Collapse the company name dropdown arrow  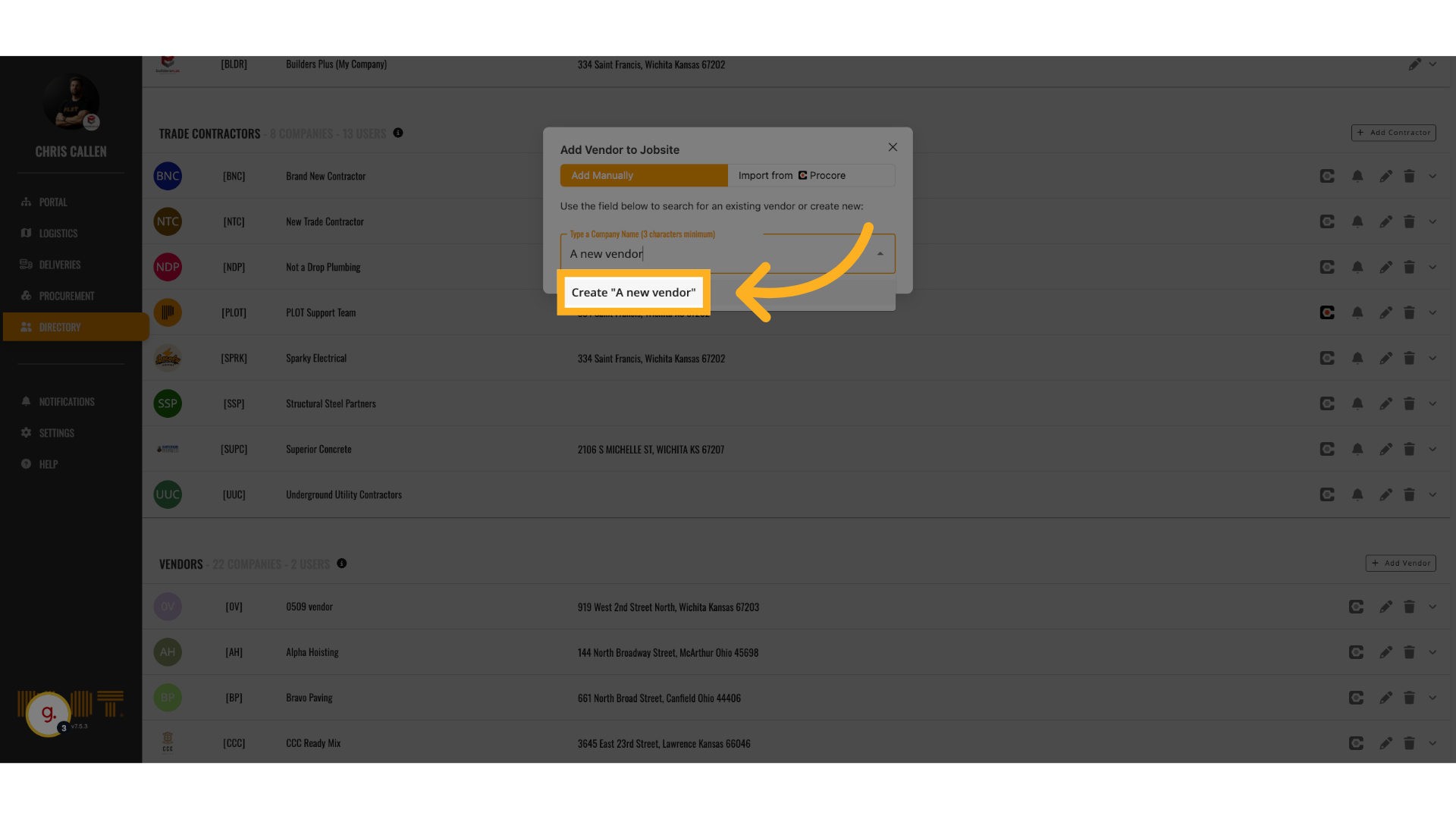coord(880,254)
